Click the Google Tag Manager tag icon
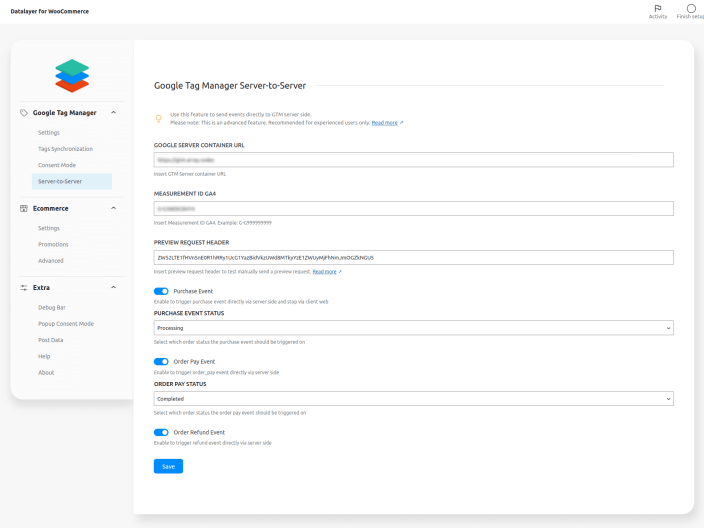This screenshot has height=528, width=704. tap(24, 113)
